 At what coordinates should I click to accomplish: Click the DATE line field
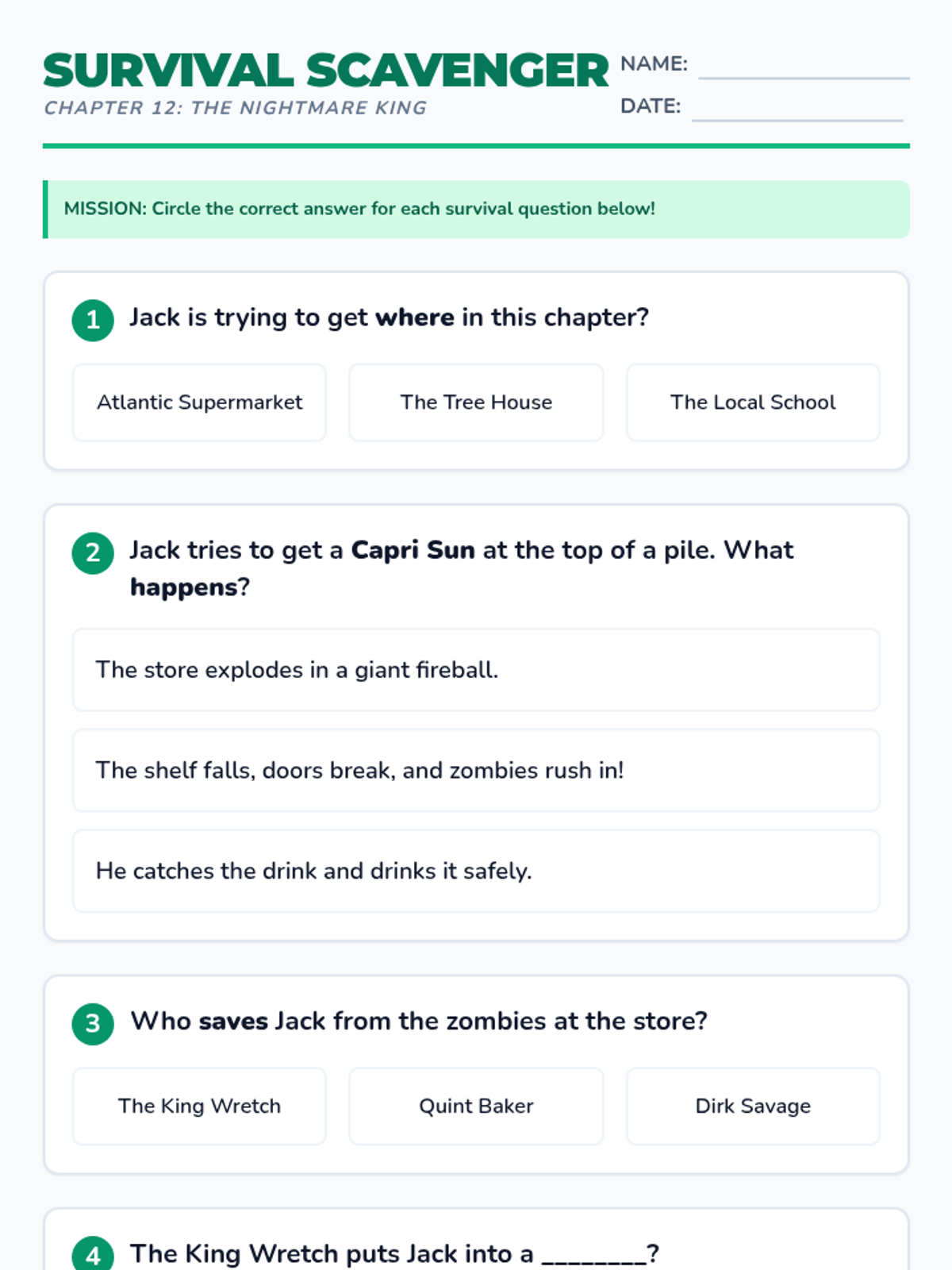coord(797,110)
